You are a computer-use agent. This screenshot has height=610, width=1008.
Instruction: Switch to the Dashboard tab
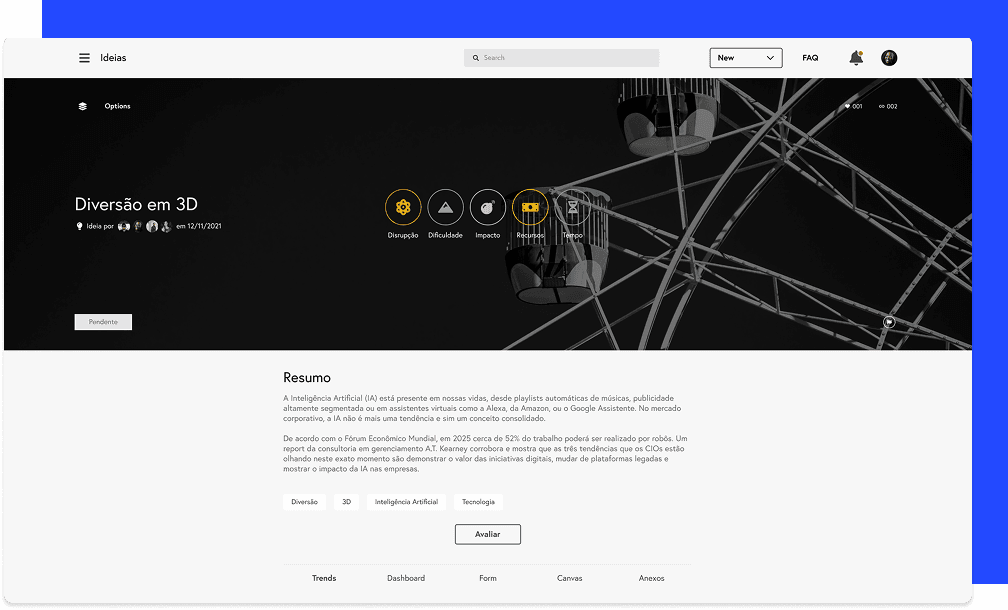point(406,578)
